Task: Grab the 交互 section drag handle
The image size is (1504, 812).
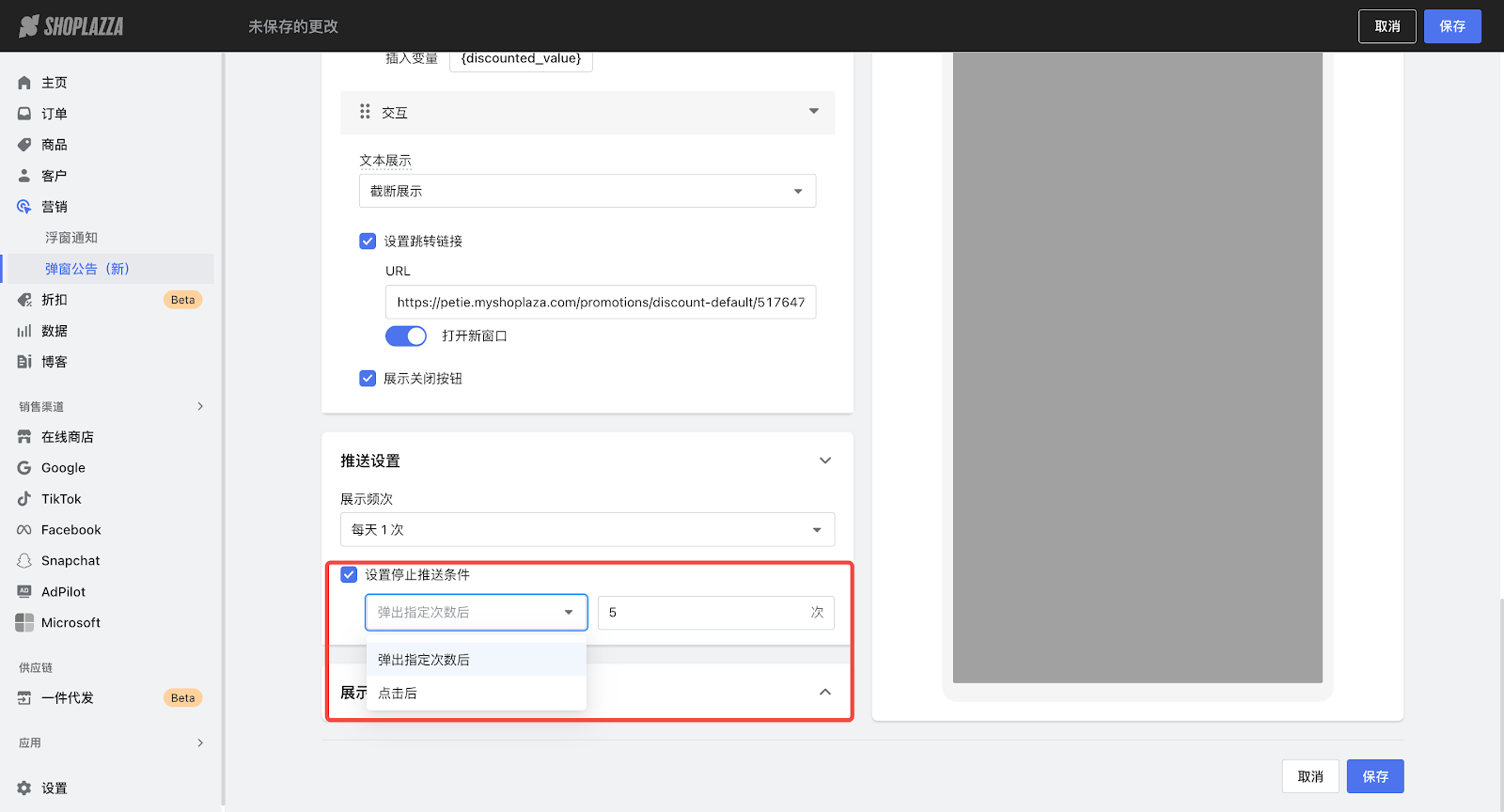Action: point(365,112)
